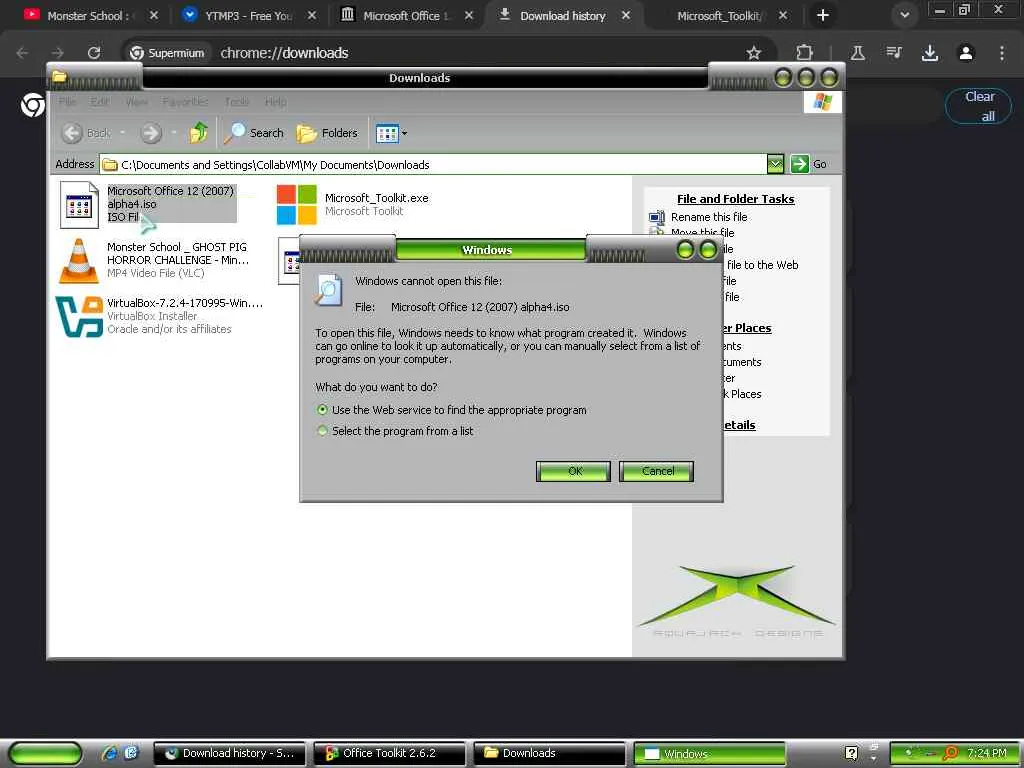Switch to the YTMP3 browser tab
The width and height of the screenshot is (1024, 768).
[x=249, y=16]
